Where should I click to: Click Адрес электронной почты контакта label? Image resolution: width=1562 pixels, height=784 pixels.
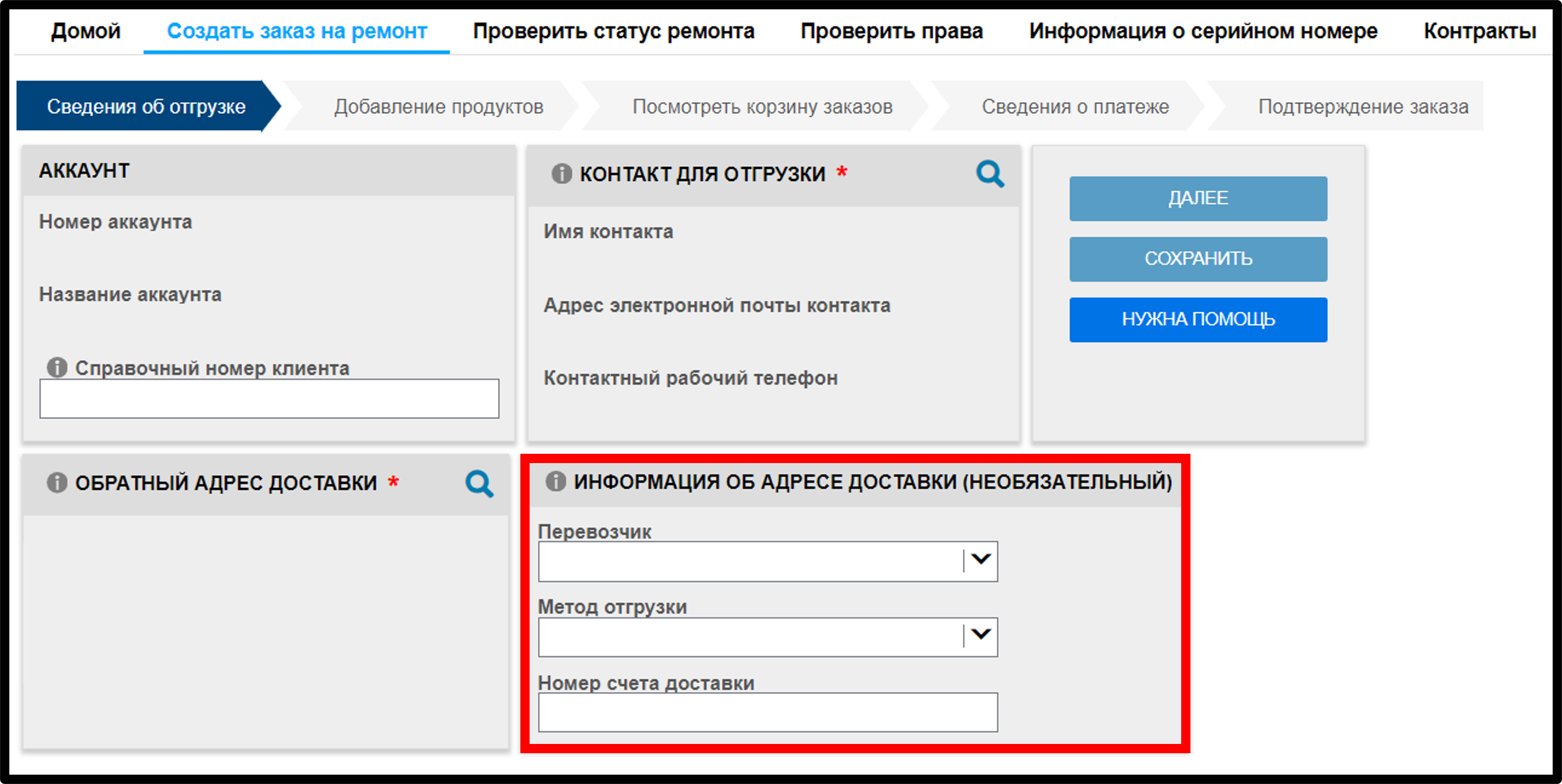click(x=717, y=306)
